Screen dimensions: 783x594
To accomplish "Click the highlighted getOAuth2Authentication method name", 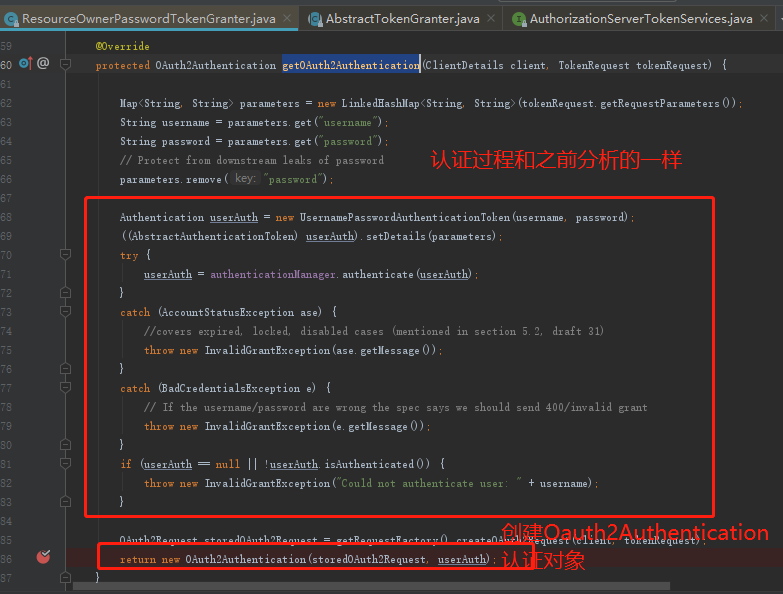I will pos(351,65).
